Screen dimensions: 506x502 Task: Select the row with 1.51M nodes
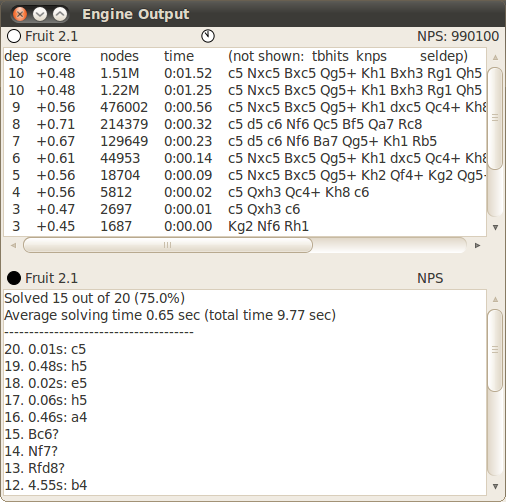[x=245, y=73]
